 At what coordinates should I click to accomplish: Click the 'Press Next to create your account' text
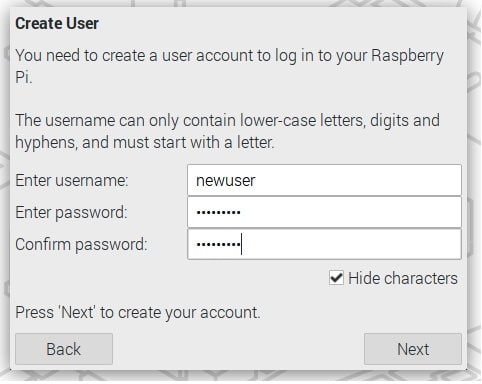point(138,313)
